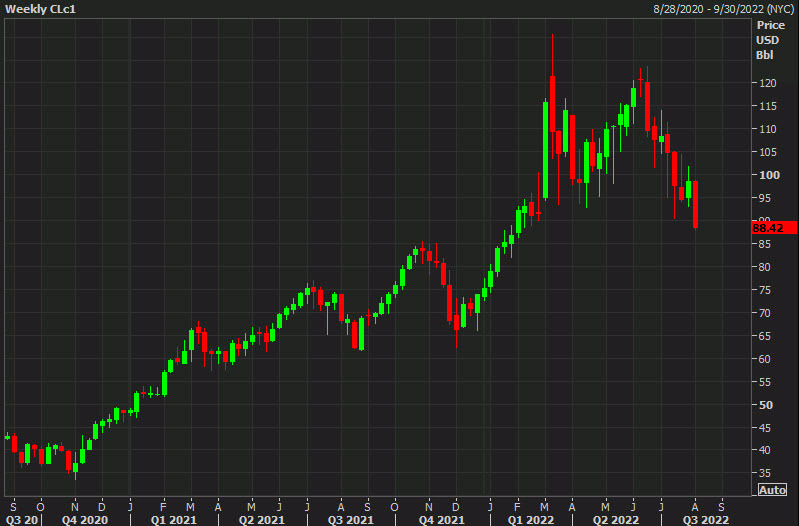Select the Q3 2022 quarter label
799x526 pixels.
pos(706,520)
